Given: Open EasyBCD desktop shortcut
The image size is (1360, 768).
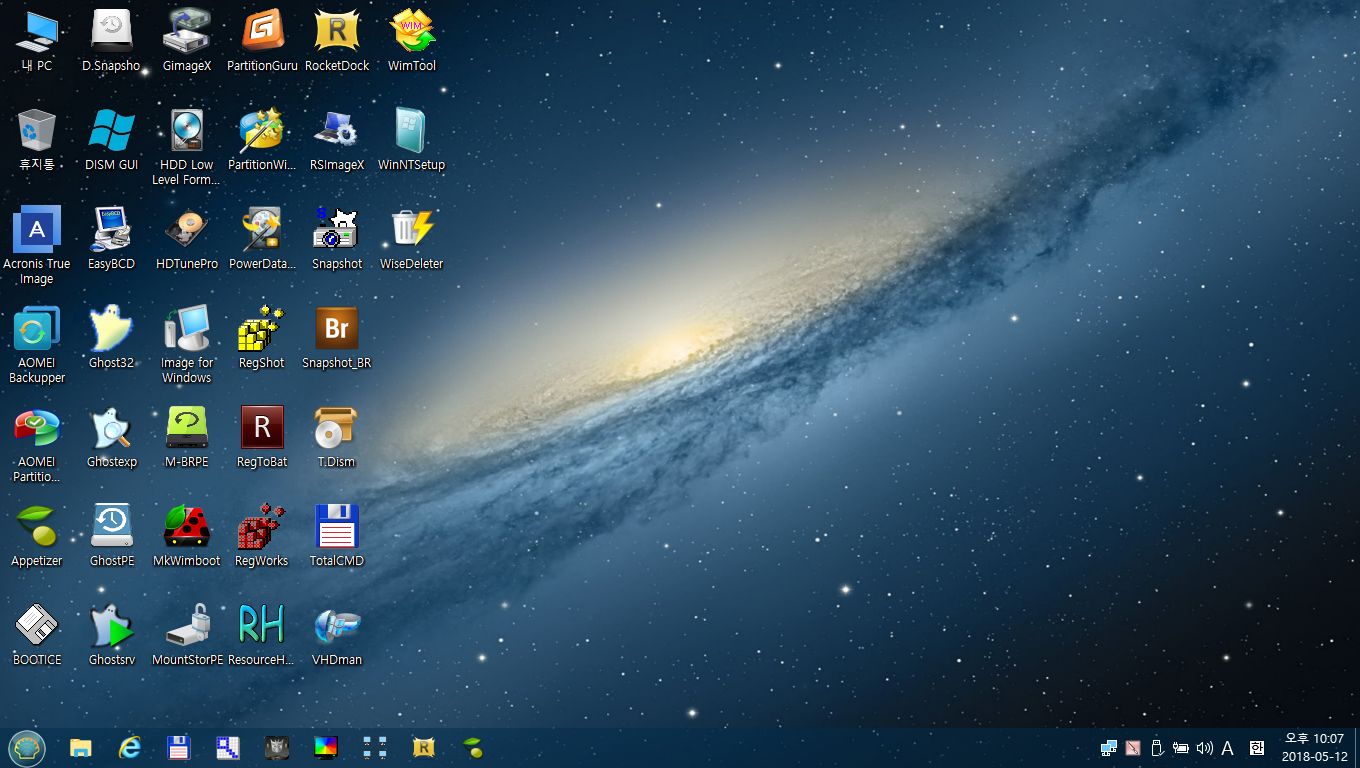Looking at the screenshot, I should [x=111, y=239].
